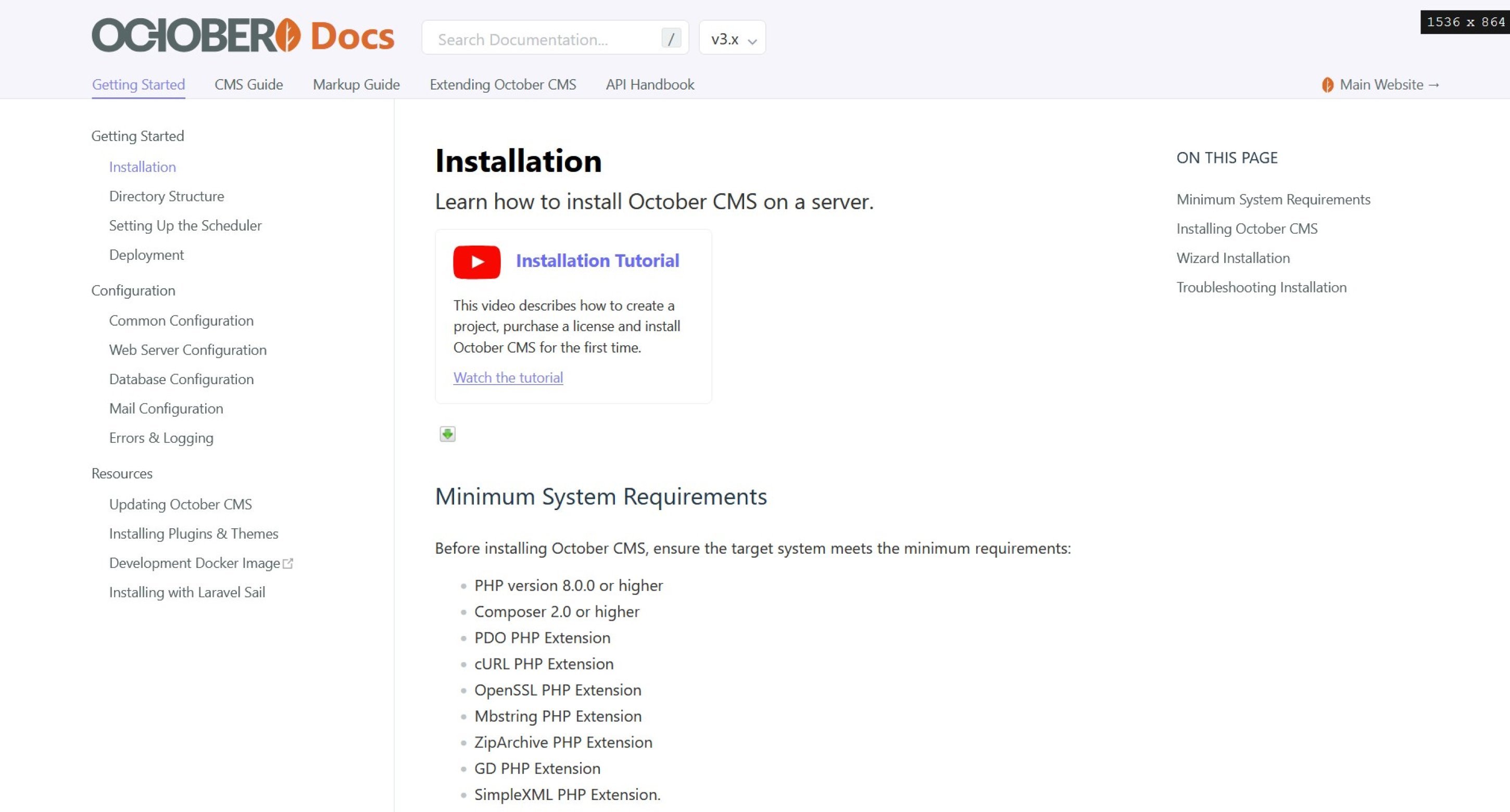The height and width of the screenshot is (812, 1510).
Task: Switch to the CMS Guide tab
Action: pyautogui.click(x=248, y=84)
